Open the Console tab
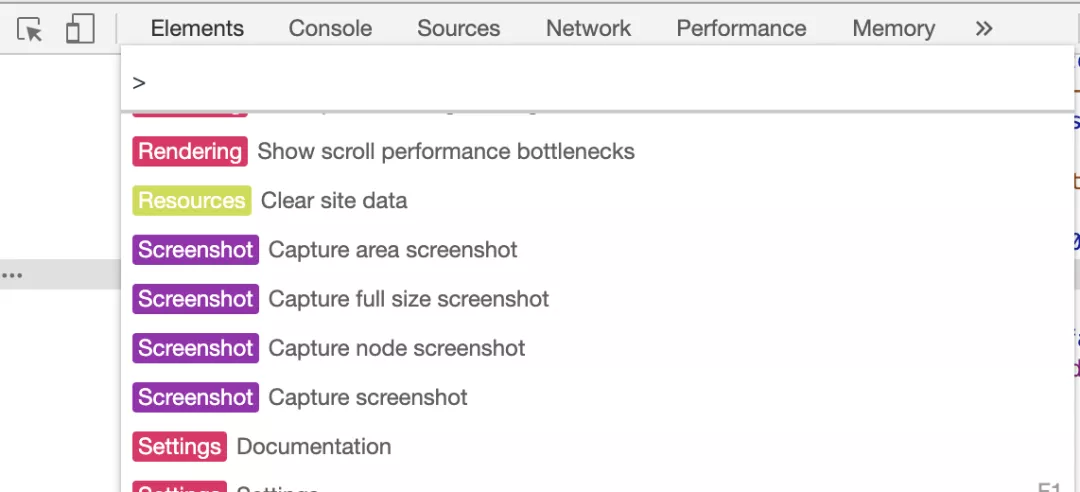Viewport: 1080px width, 492px height. pos(330,29)
